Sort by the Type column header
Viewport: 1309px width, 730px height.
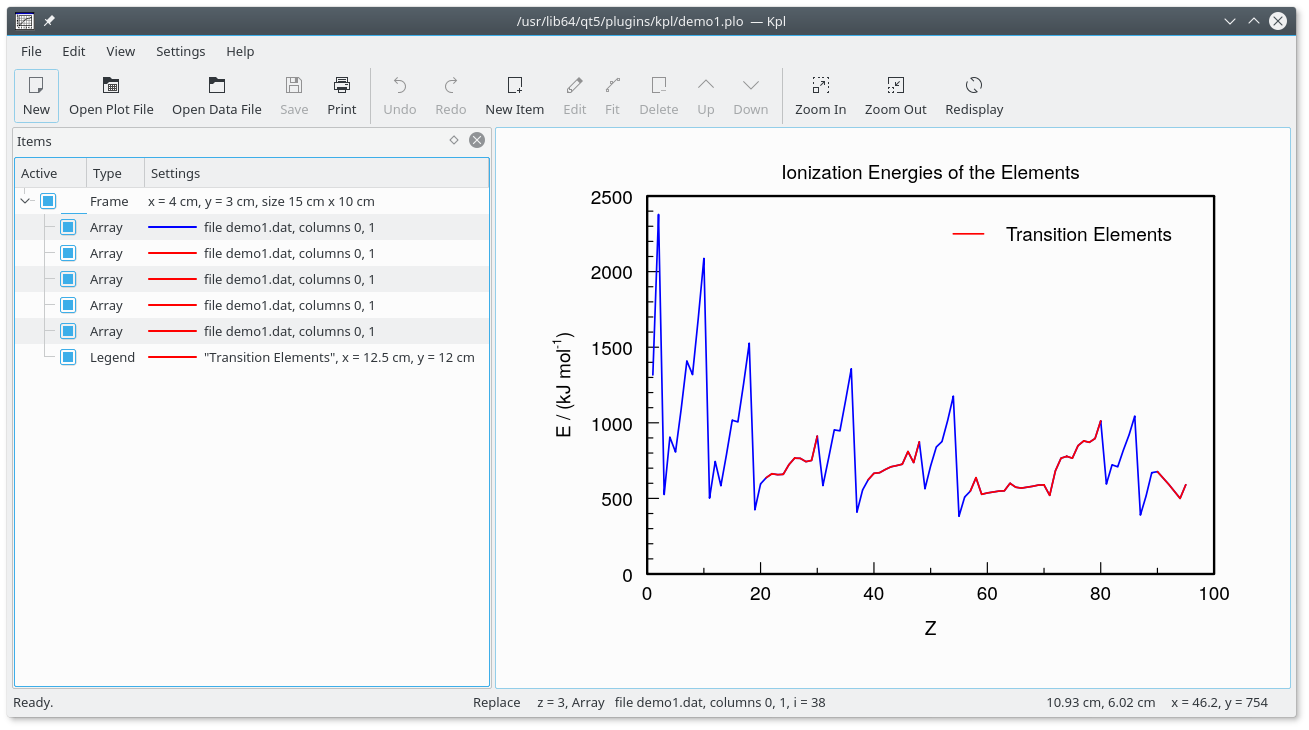coord(116,173)
